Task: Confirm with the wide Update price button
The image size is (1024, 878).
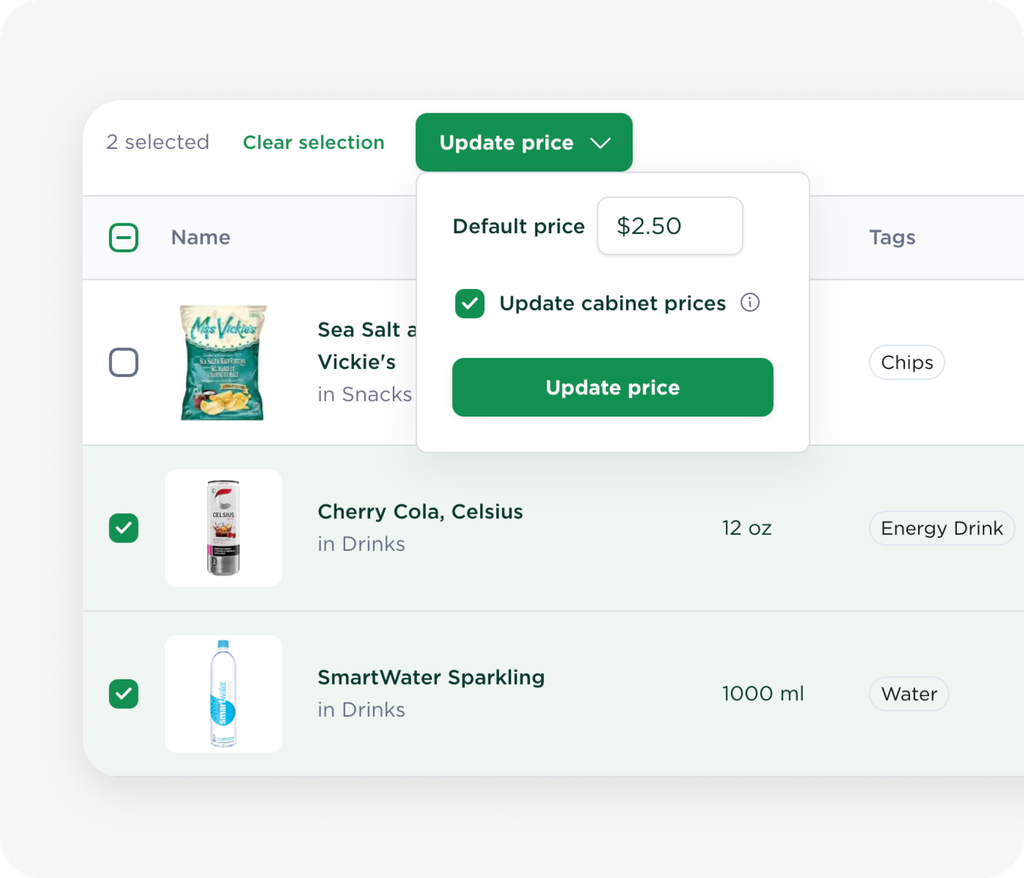Action: coord(613,387)
